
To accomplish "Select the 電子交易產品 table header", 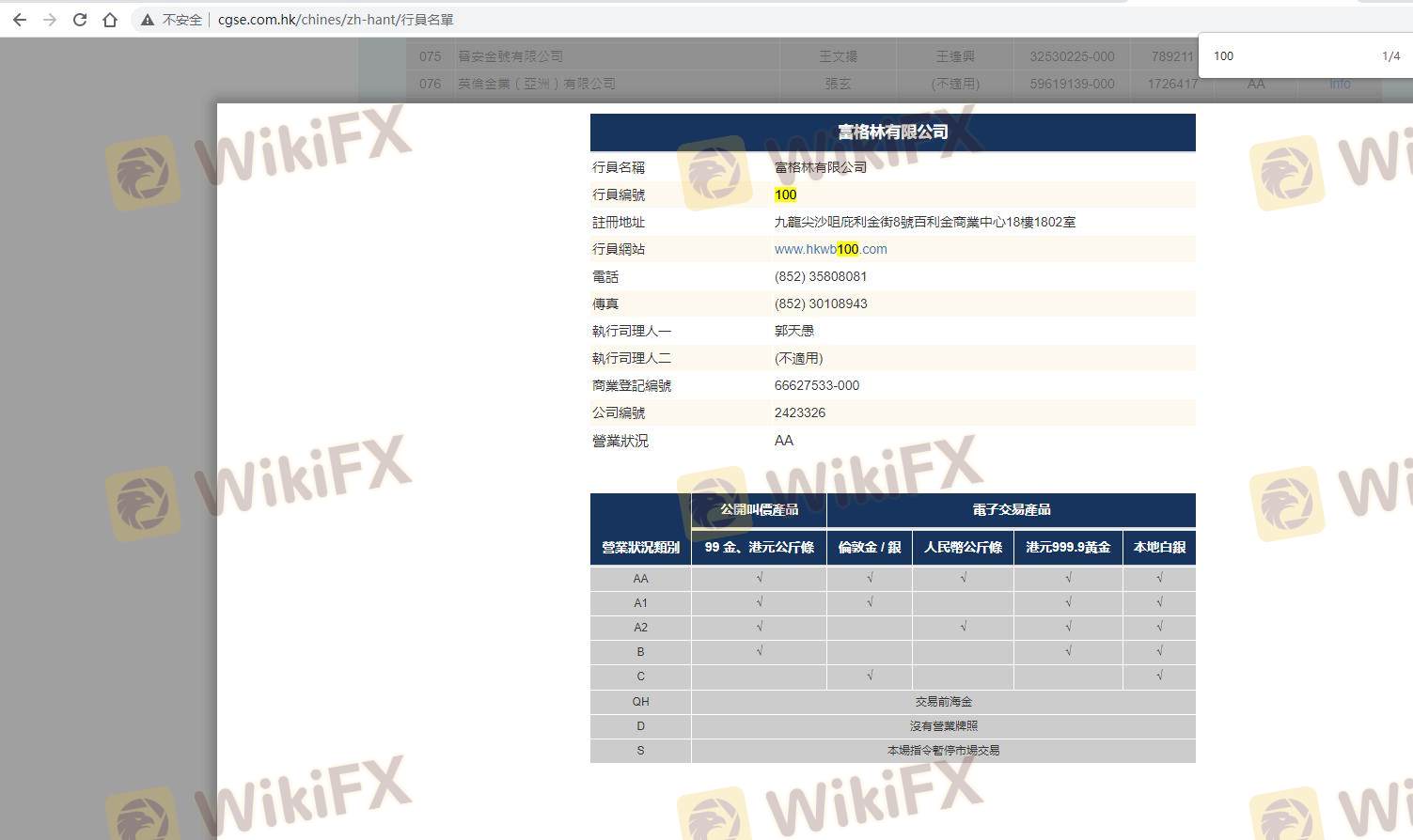I will 1011,509.
